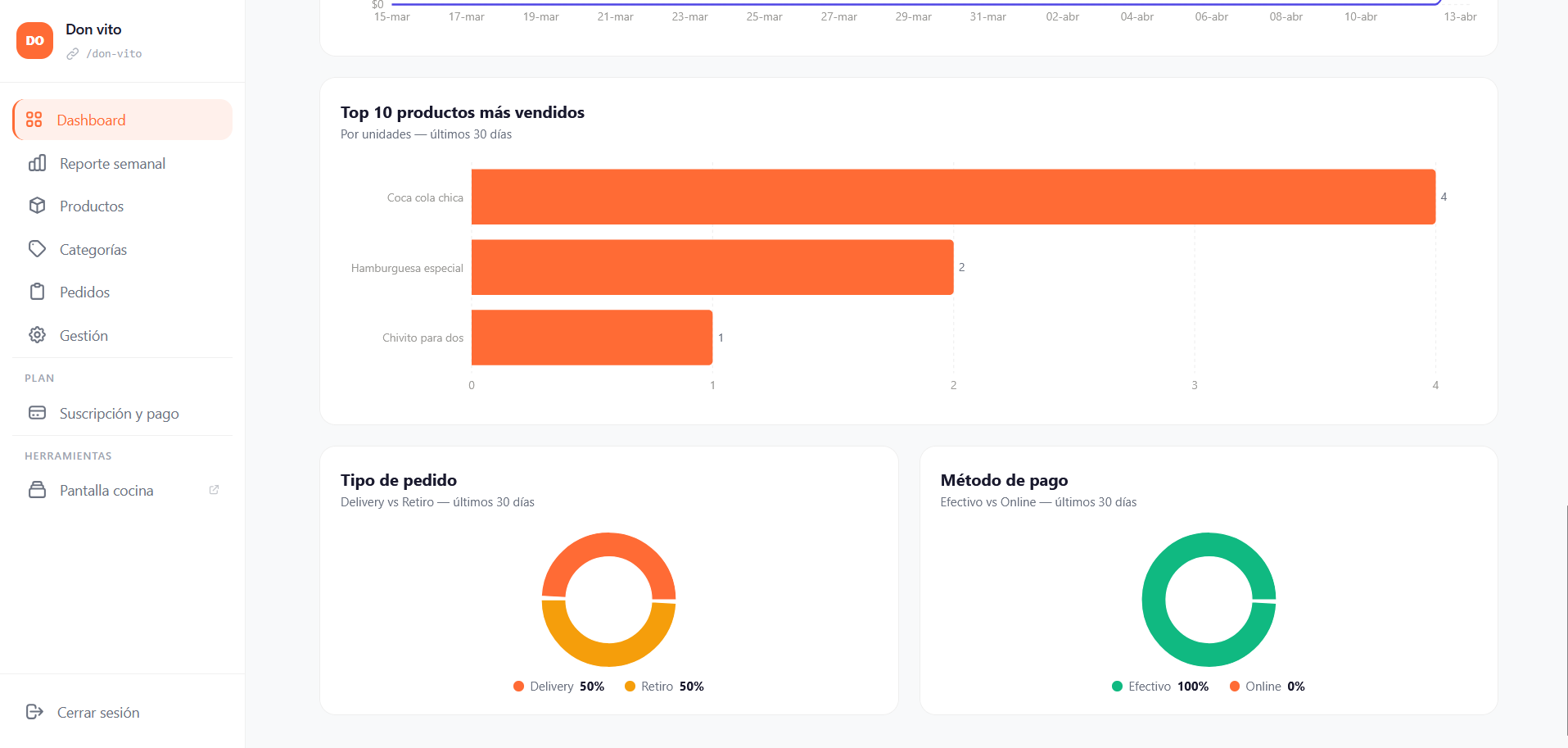The width and height of the screenshot is (1568, 748).
Task: Click the Gestión gear icon
Action: coord(37,335)
